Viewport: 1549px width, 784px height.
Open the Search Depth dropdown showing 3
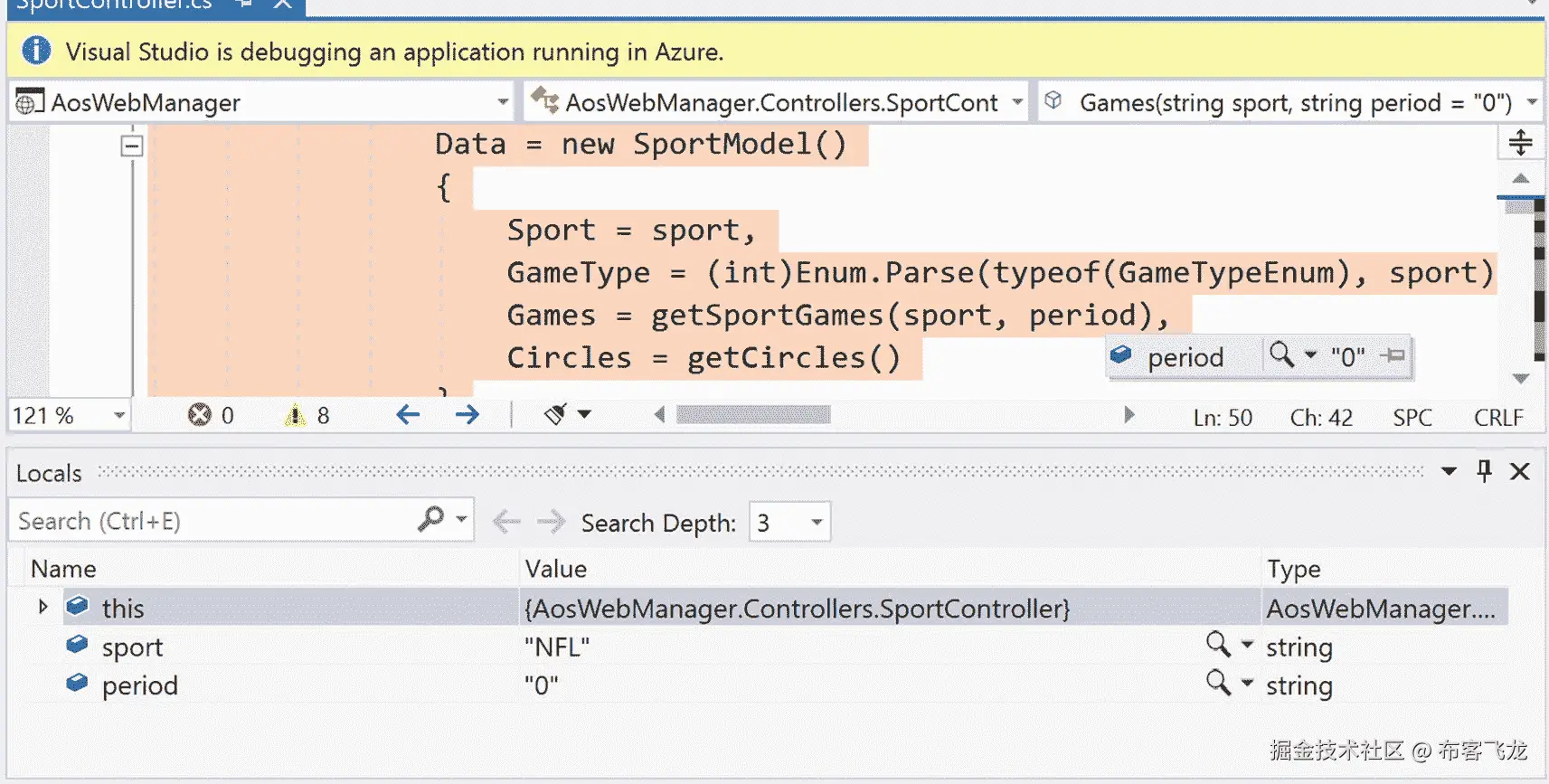(789, 522)
